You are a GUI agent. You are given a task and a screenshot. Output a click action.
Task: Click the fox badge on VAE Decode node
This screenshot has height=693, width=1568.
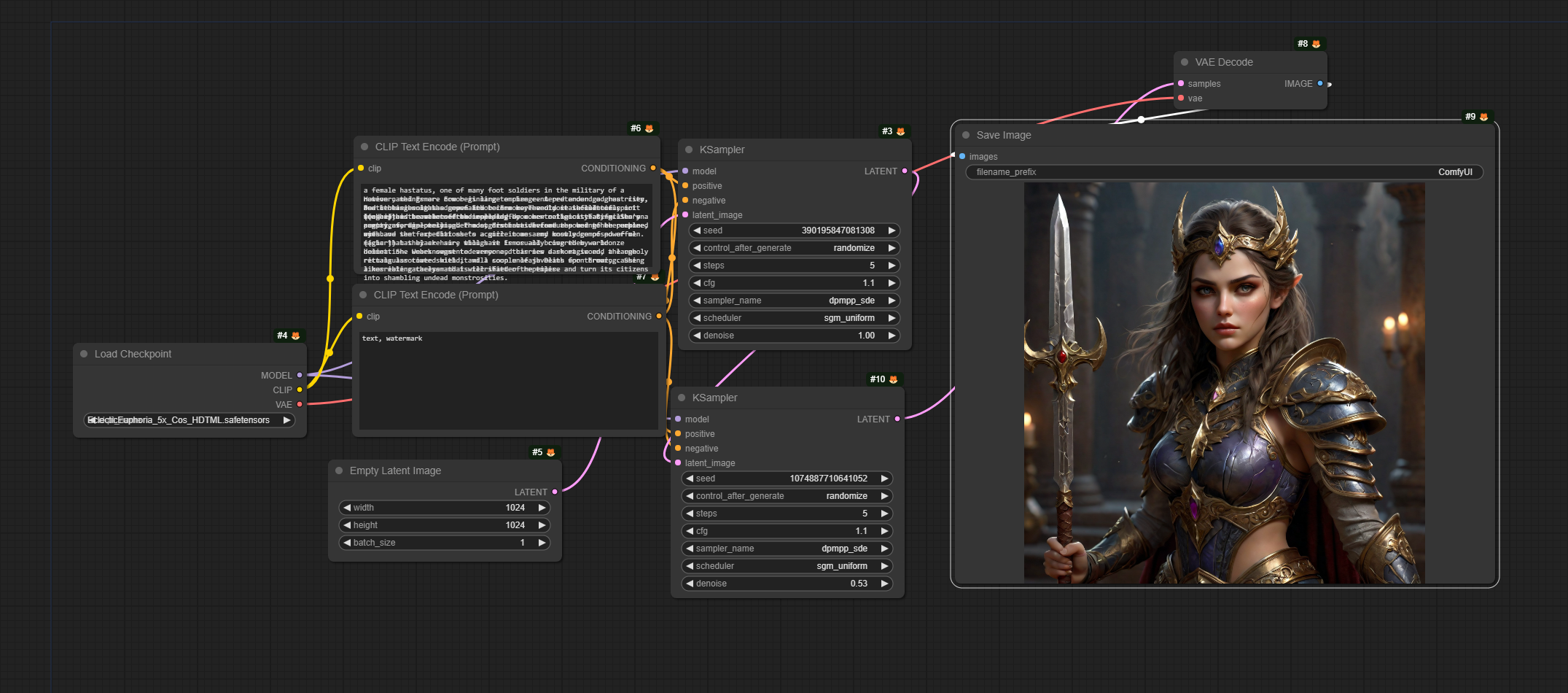[1316, 44]
